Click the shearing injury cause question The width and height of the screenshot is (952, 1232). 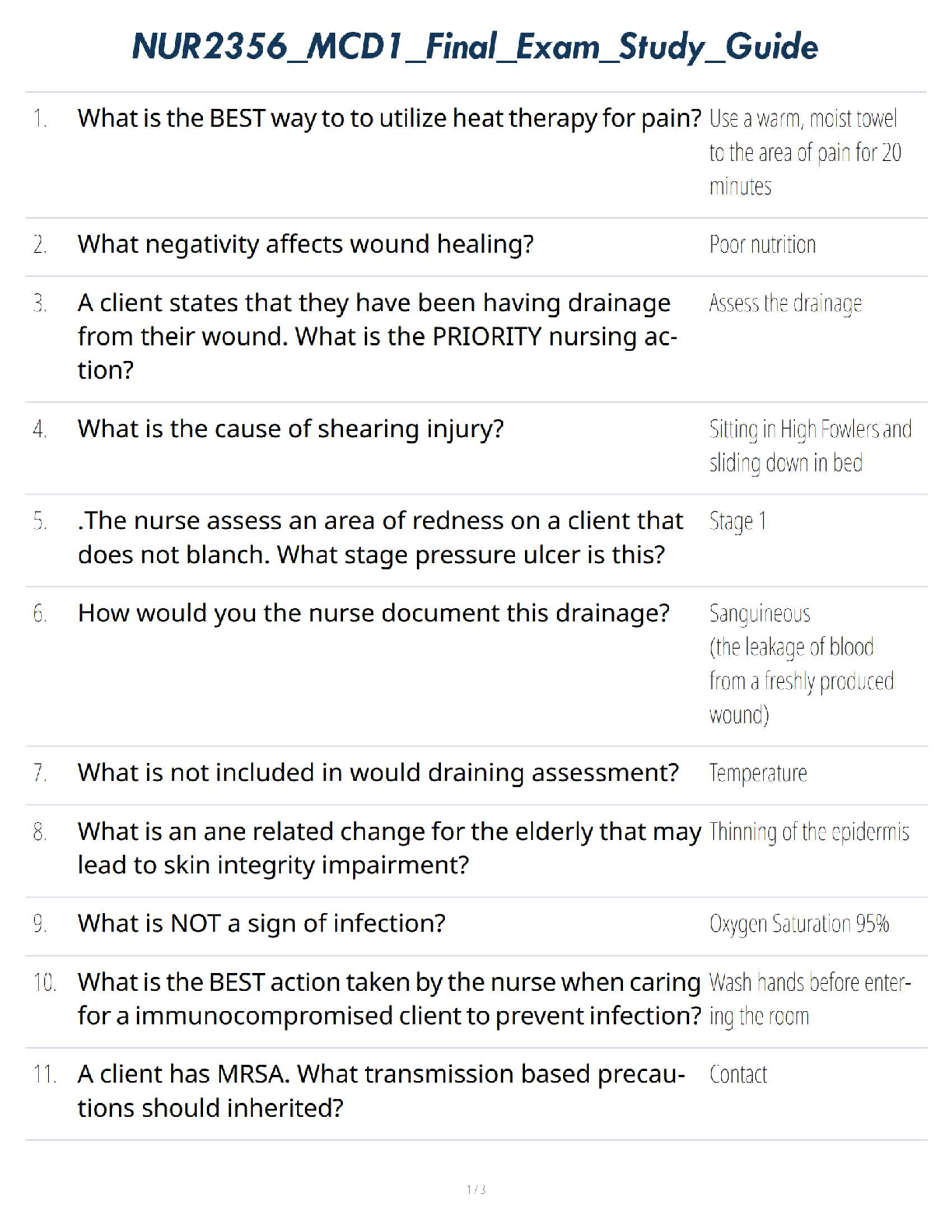click(x=291, y=429)
